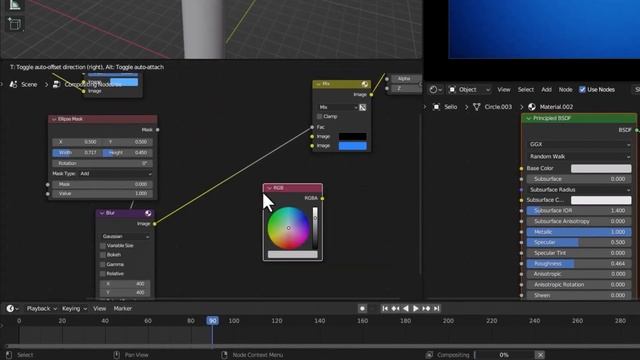640x360 pixels.
Task: Open Gaussian filter type dropdown
Action: 125,236
